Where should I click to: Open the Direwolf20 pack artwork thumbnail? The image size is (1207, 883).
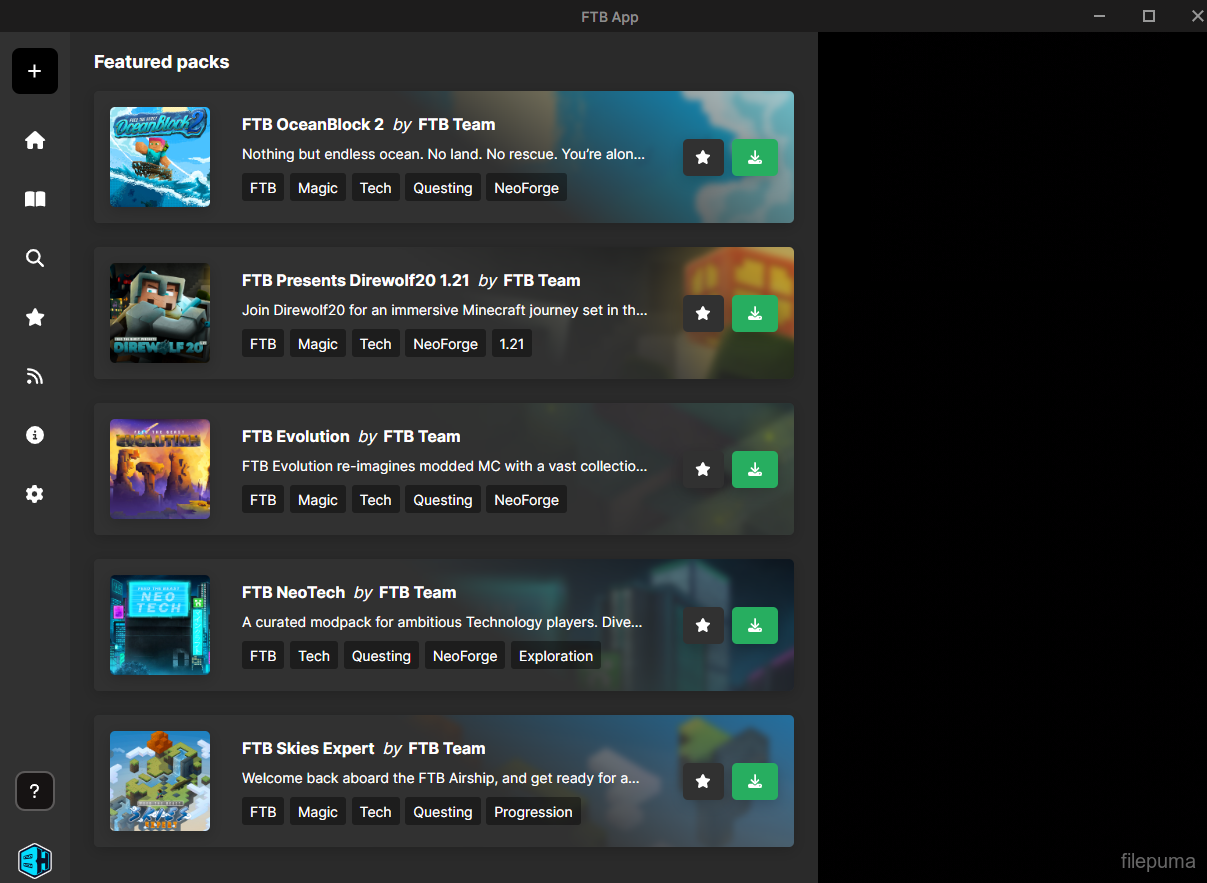[x=160, y=313]
